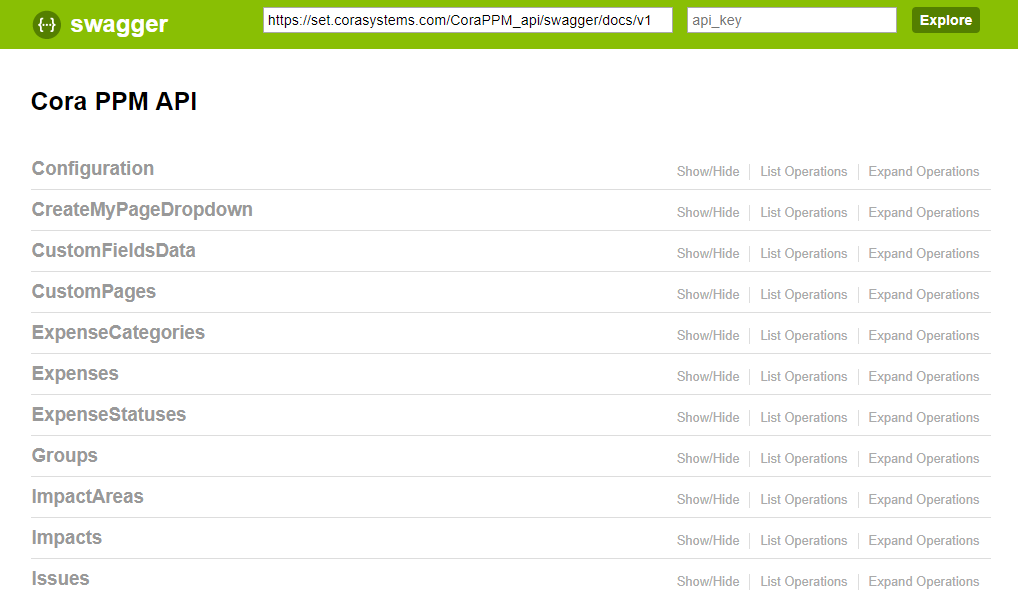The width and height of the screenshot is (1018, 599).
Task: List Operations for Configuration
Action: (804, 171)
